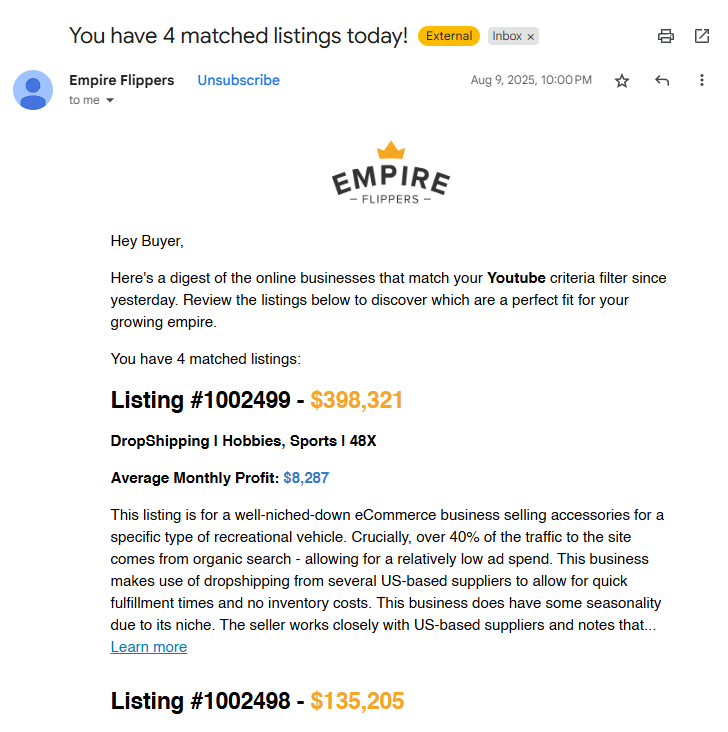
Task: Print this email with the printer icon
Action: (666, 36)
